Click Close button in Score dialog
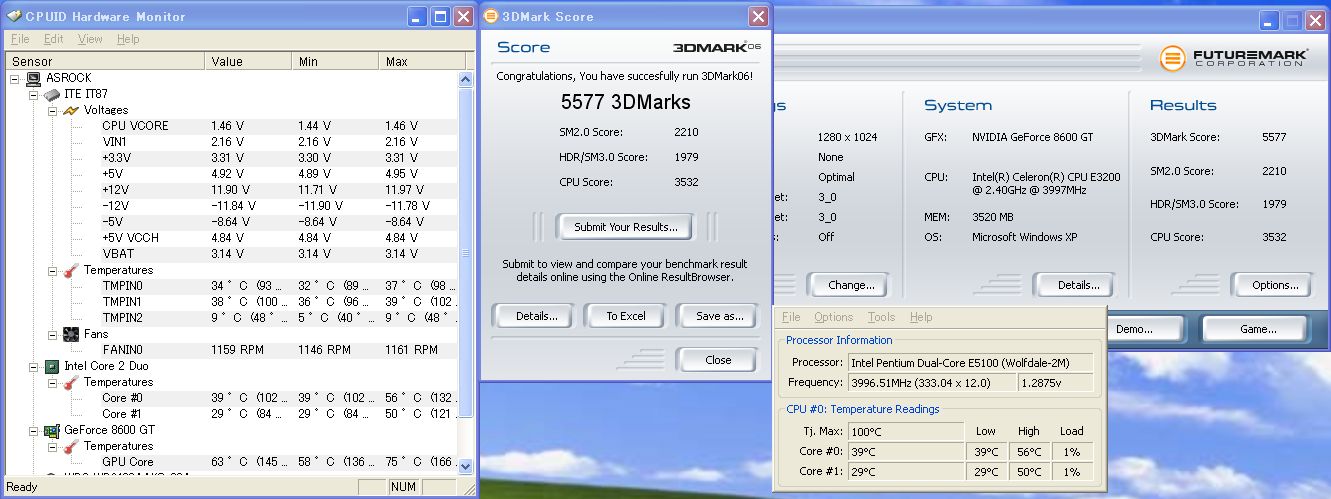The height and width of the screenshot is (499, 1331). pos(717,360)
